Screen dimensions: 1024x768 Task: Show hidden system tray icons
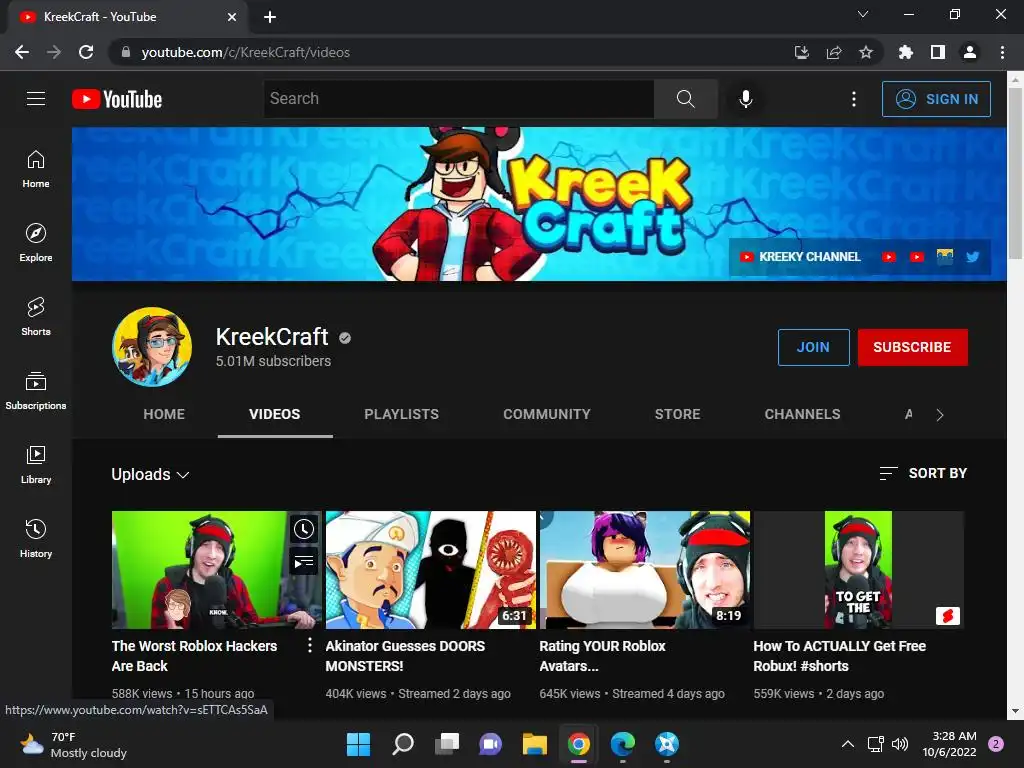pyautogui.click(x=848, y=744)
